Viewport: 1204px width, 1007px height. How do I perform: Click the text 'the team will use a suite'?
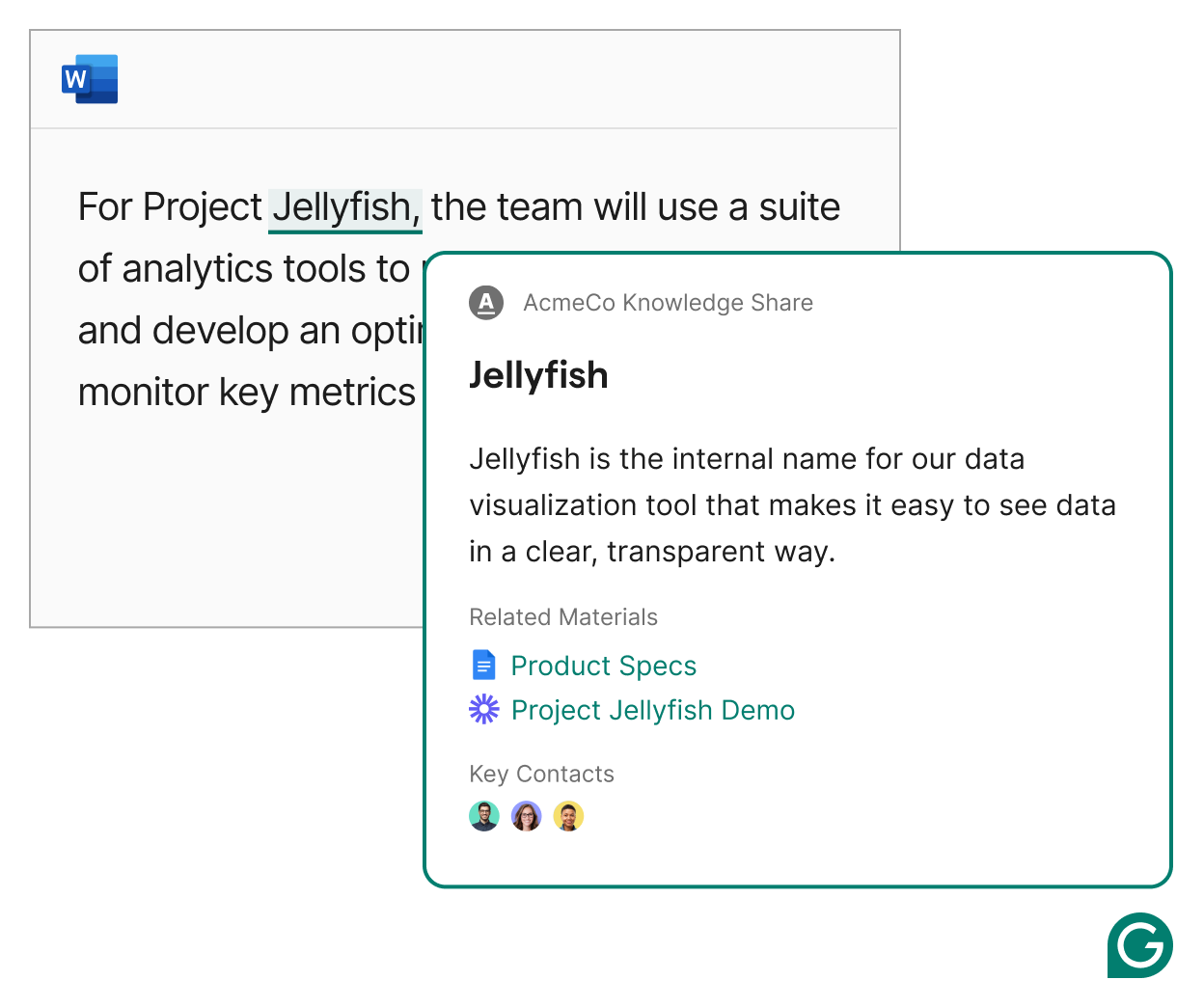click(636, 207)
